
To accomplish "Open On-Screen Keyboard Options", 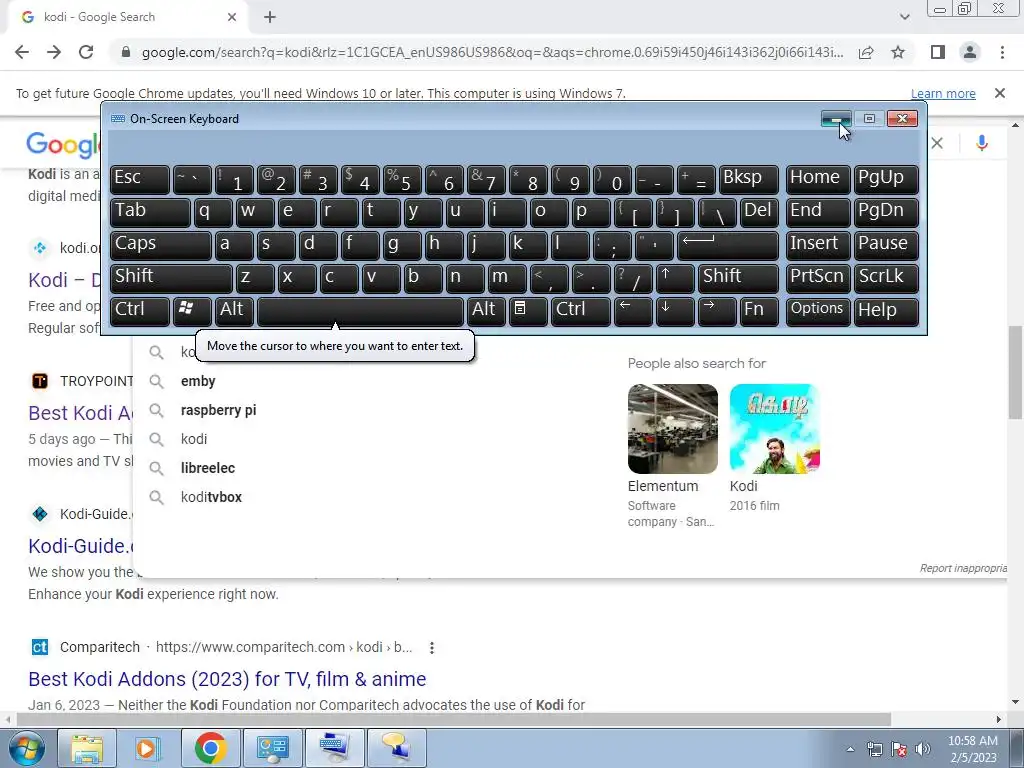I will [818, 310].
